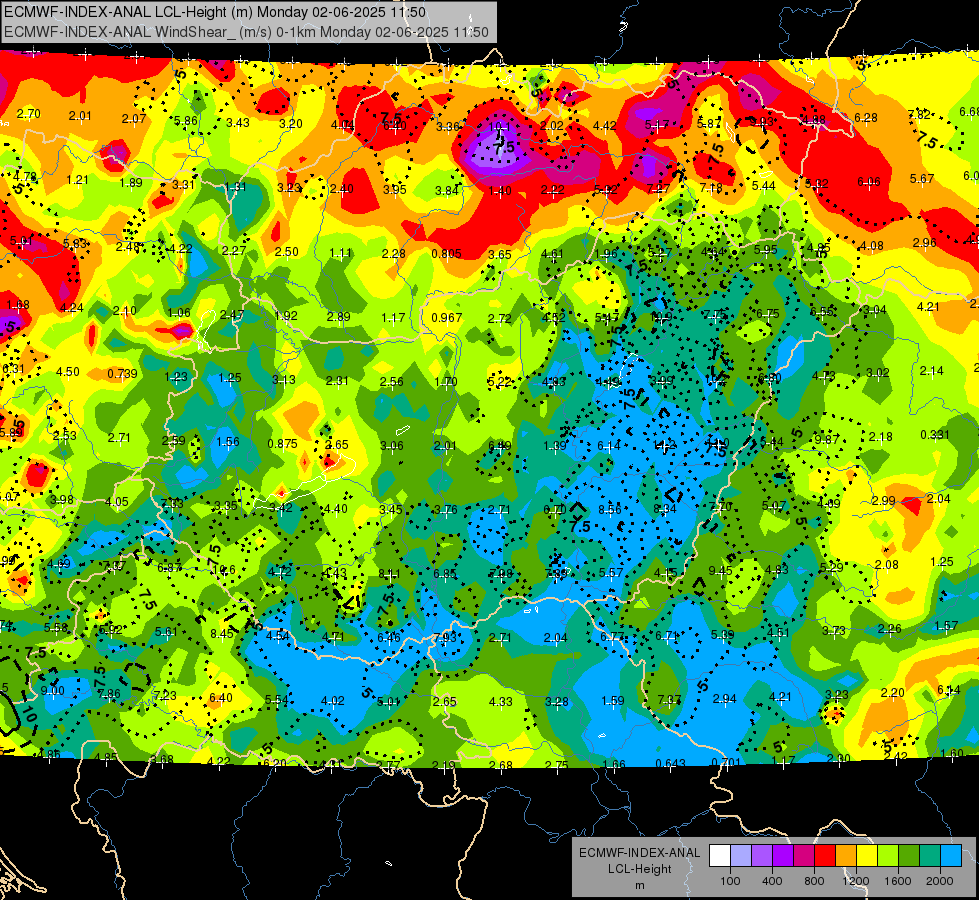Click the map value "1.56"
The width and height of the screenshot is (979, 900).
[228, 442]
